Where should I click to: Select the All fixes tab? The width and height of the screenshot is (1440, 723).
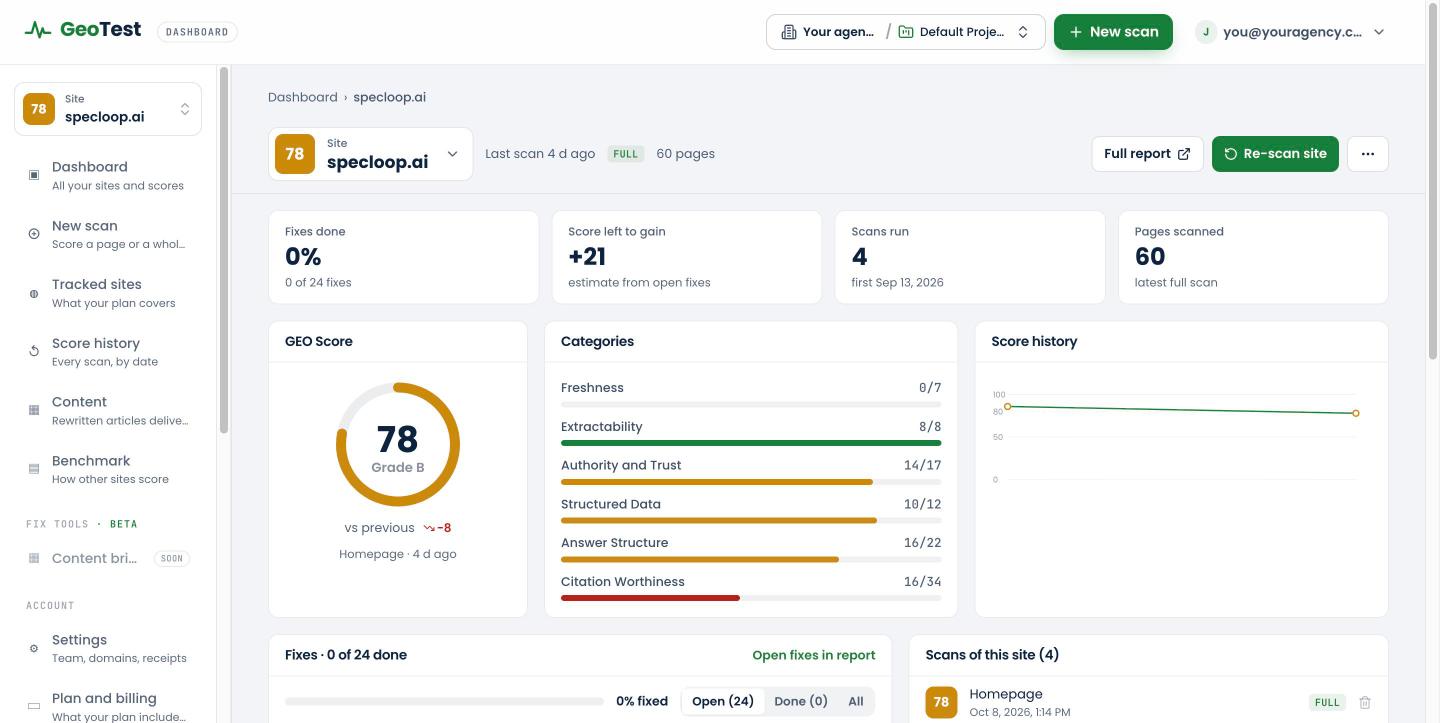[x=856, y=701]
